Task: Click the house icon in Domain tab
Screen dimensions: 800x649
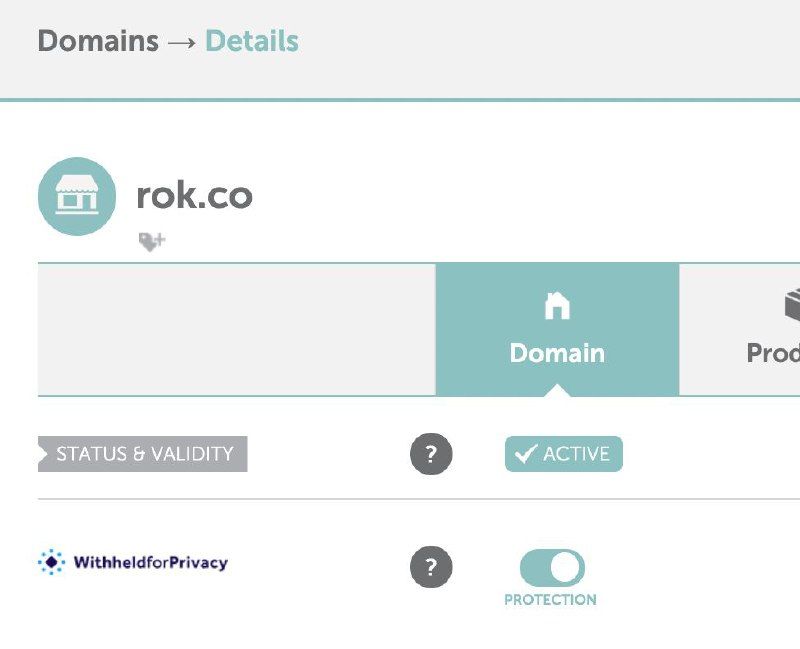Action: [x=557, y=306]
